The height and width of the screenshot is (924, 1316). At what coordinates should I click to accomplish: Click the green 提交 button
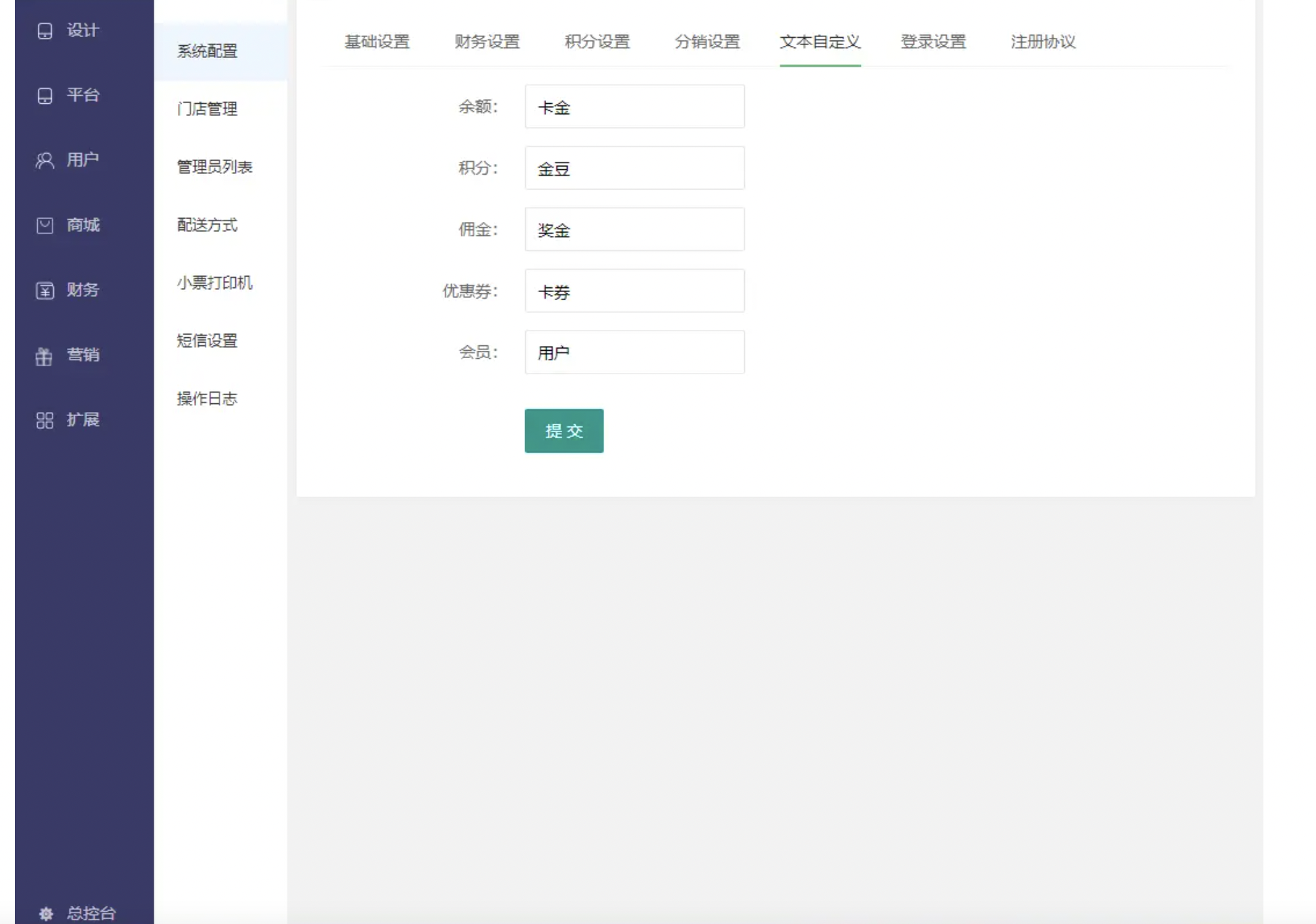564,431
